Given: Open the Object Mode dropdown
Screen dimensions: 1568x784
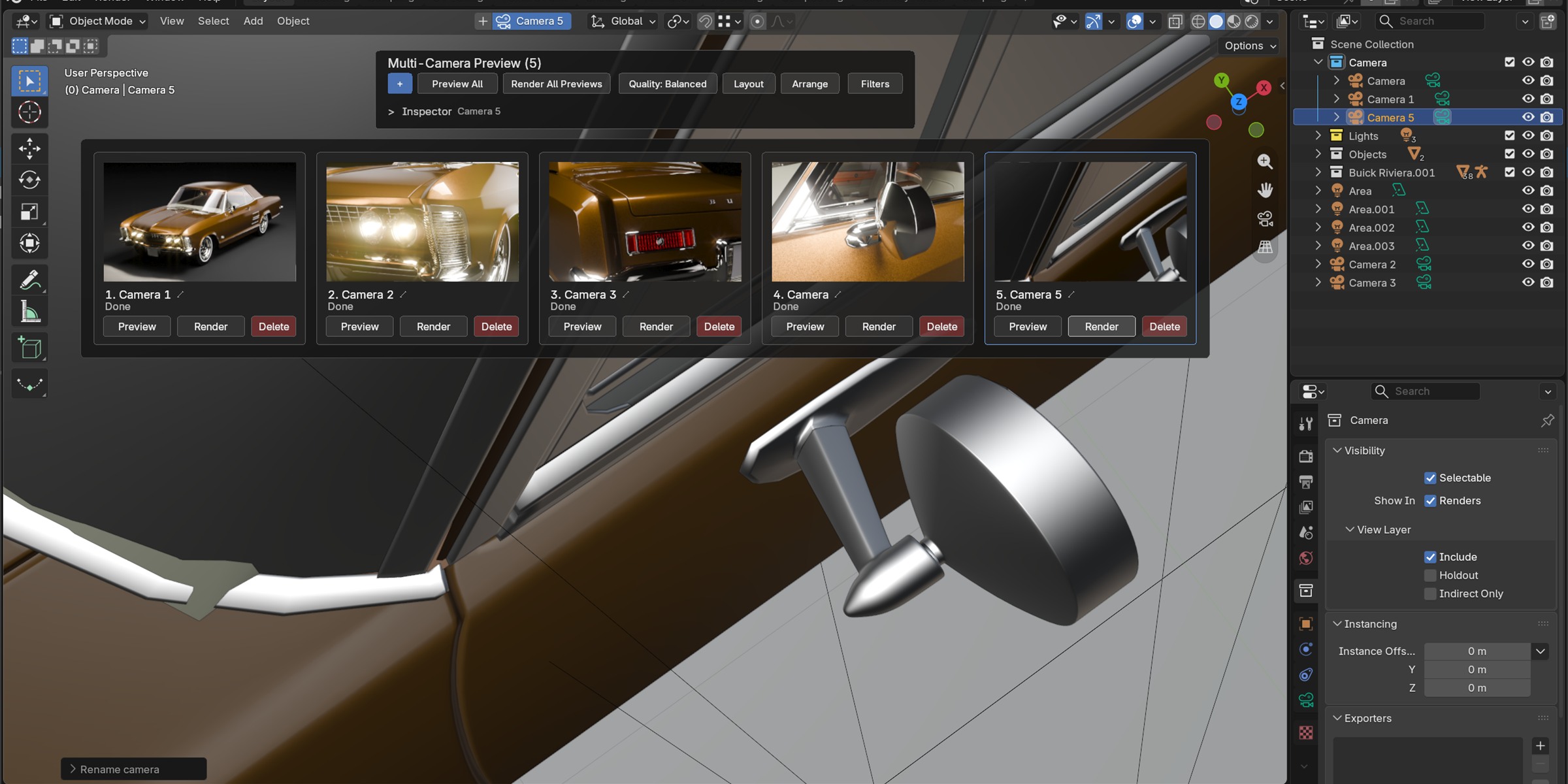Looking at the screenshot, I should point(99,21).
